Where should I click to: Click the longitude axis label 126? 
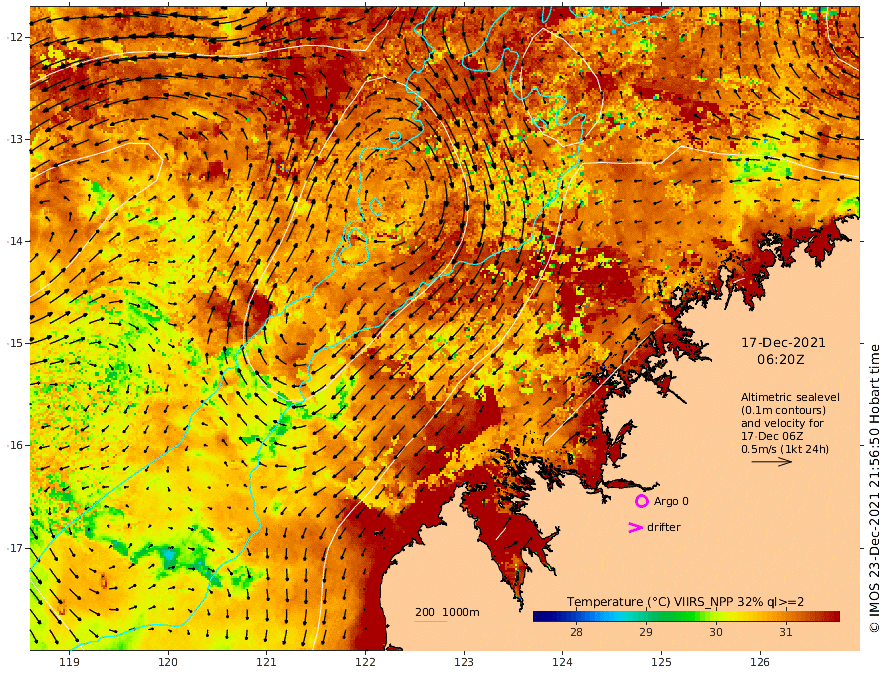pos(760,663)
